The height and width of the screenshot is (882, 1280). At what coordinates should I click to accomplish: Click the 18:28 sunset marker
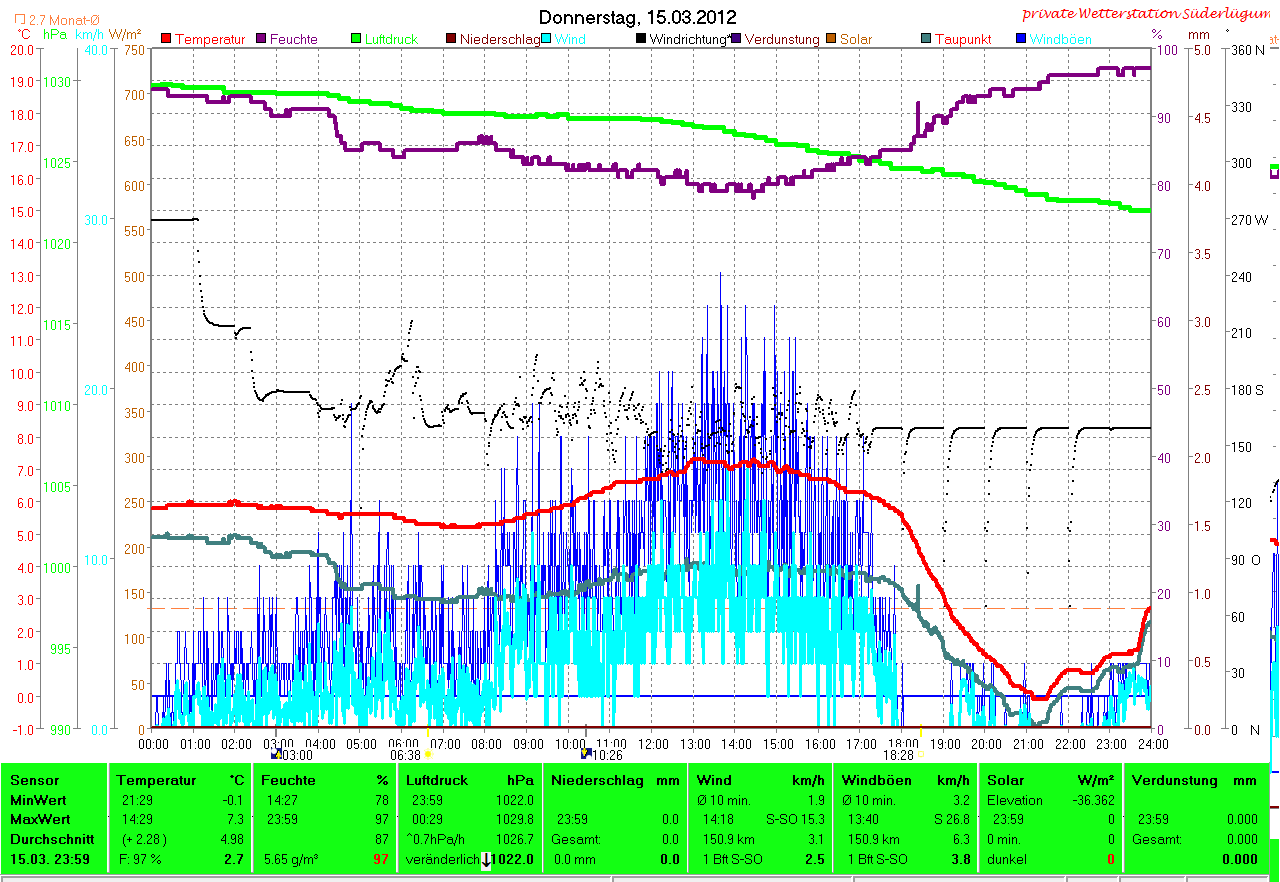919,756
